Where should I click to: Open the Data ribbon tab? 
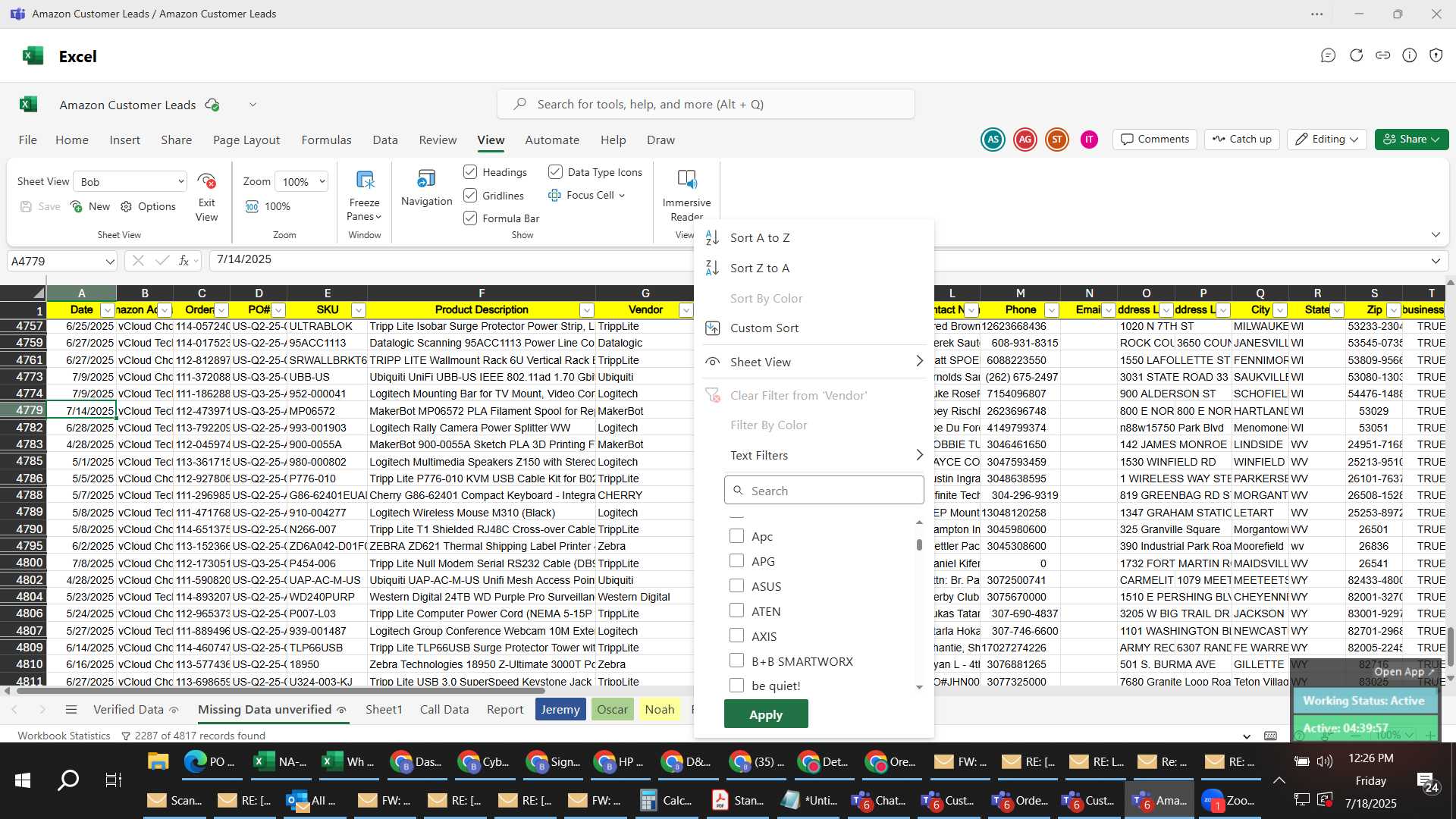pos(385,140)
